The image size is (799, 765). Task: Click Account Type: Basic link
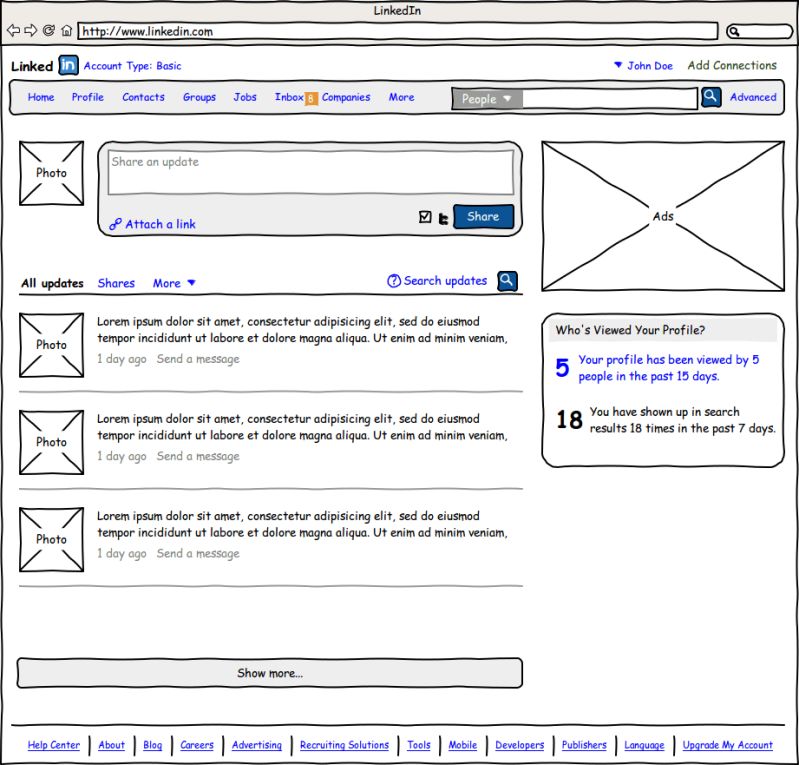click(x=132, y=66)
